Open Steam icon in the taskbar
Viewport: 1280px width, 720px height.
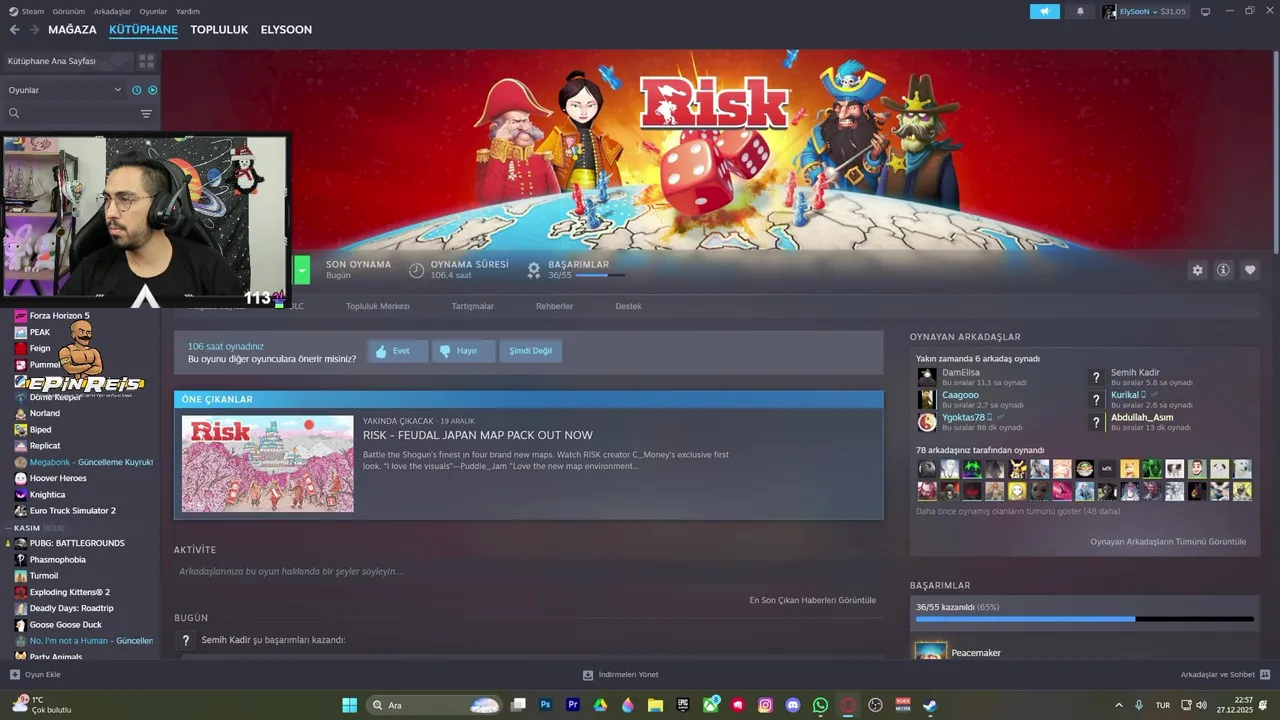pyautogui.click(x=930, y=705)
